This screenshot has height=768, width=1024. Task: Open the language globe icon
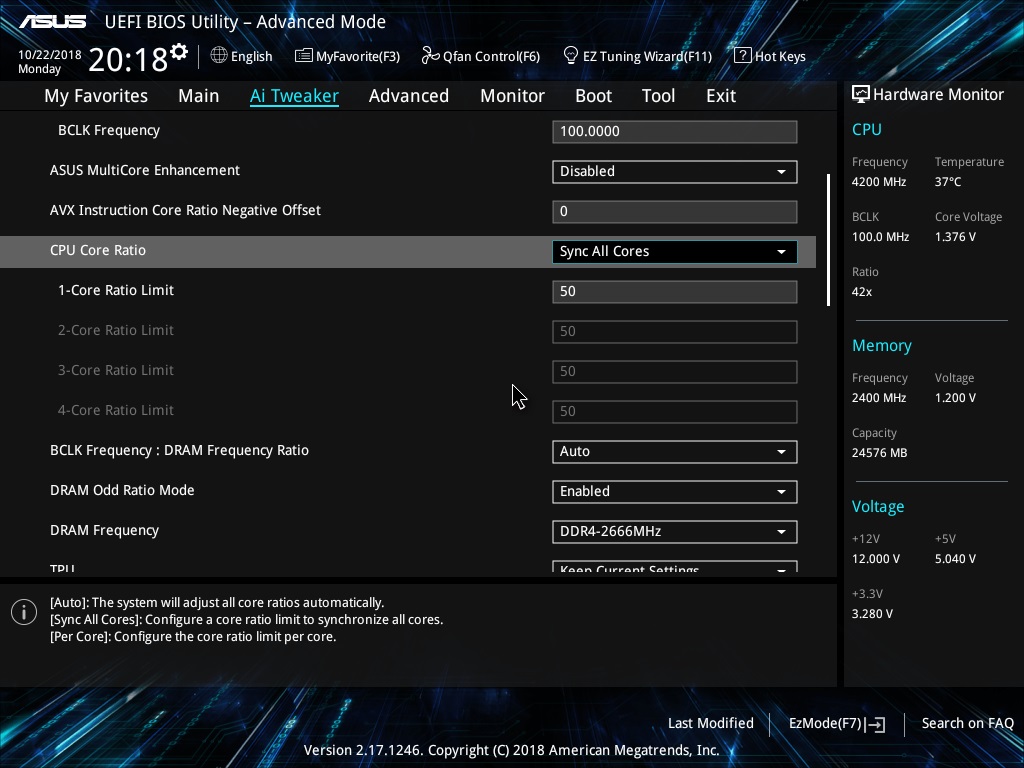tap(219, 56)
